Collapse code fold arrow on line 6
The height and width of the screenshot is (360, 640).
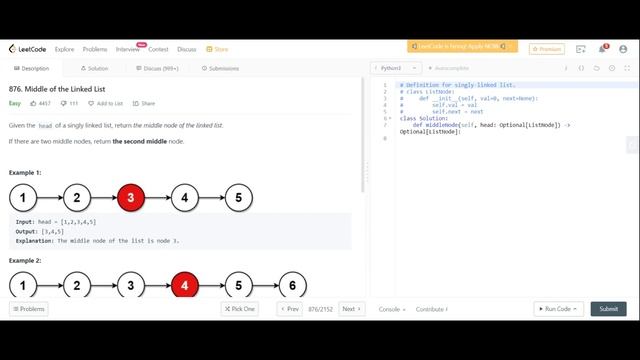(390, 118)
